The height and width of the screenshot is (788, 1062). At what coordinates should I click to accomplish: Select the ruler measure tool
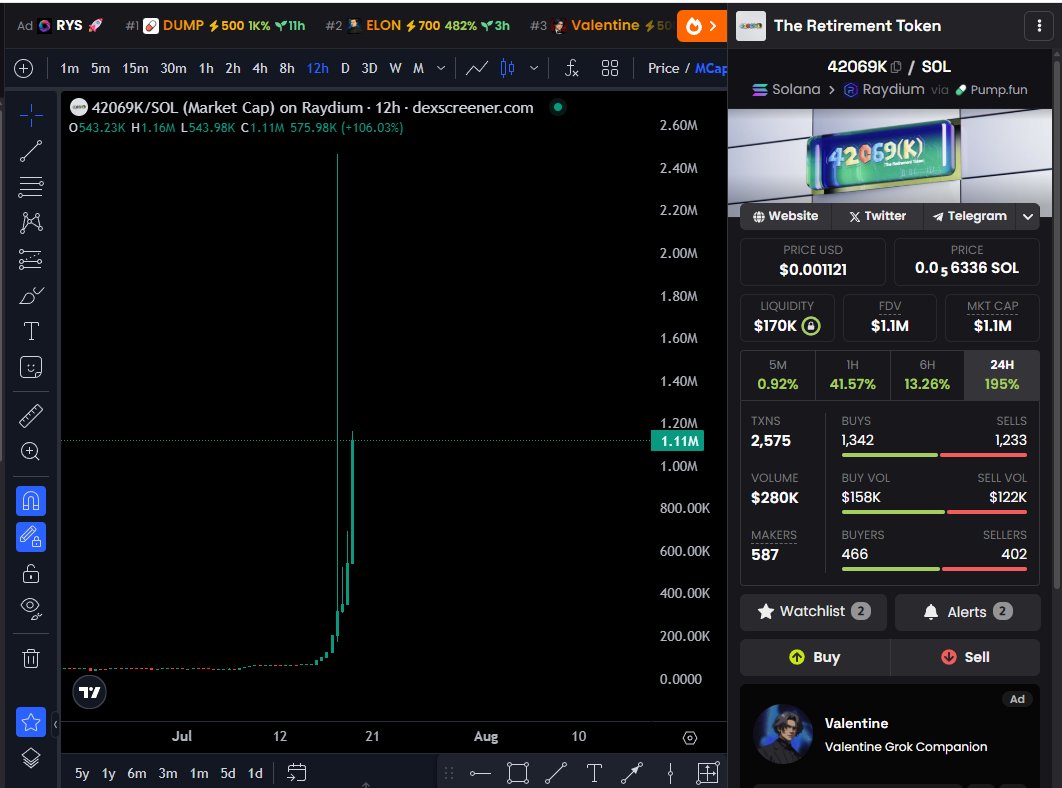point(30,415)
